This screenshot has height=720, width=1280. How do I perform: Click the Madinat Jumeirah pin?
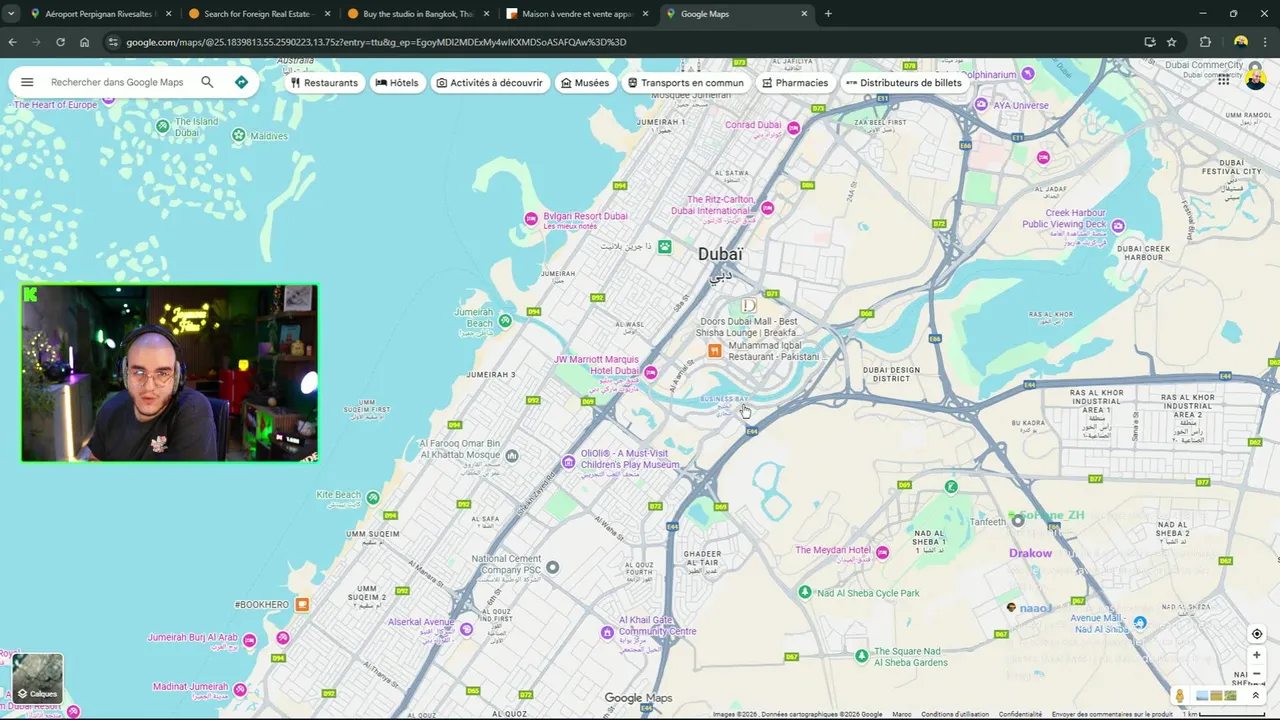click(x=239, y=688)
